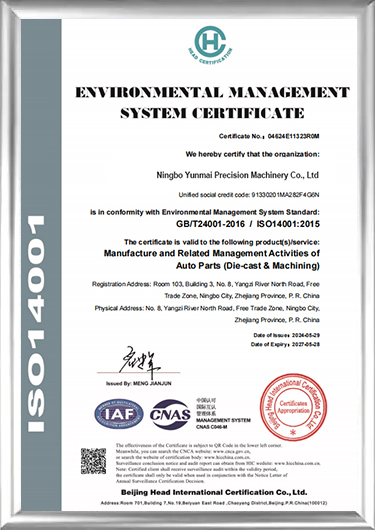Click the GB/T24001-2016 / ISO14001:2015 standard text

pos(248,224)
